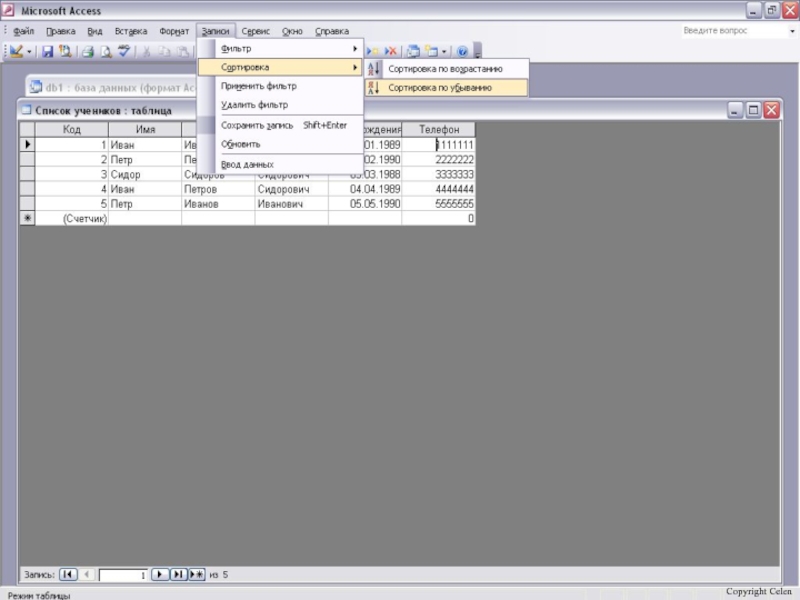Viewport: 800px width, 600px height.
Task: Open the View mode dropdown arrow
Action: [29, 51]
